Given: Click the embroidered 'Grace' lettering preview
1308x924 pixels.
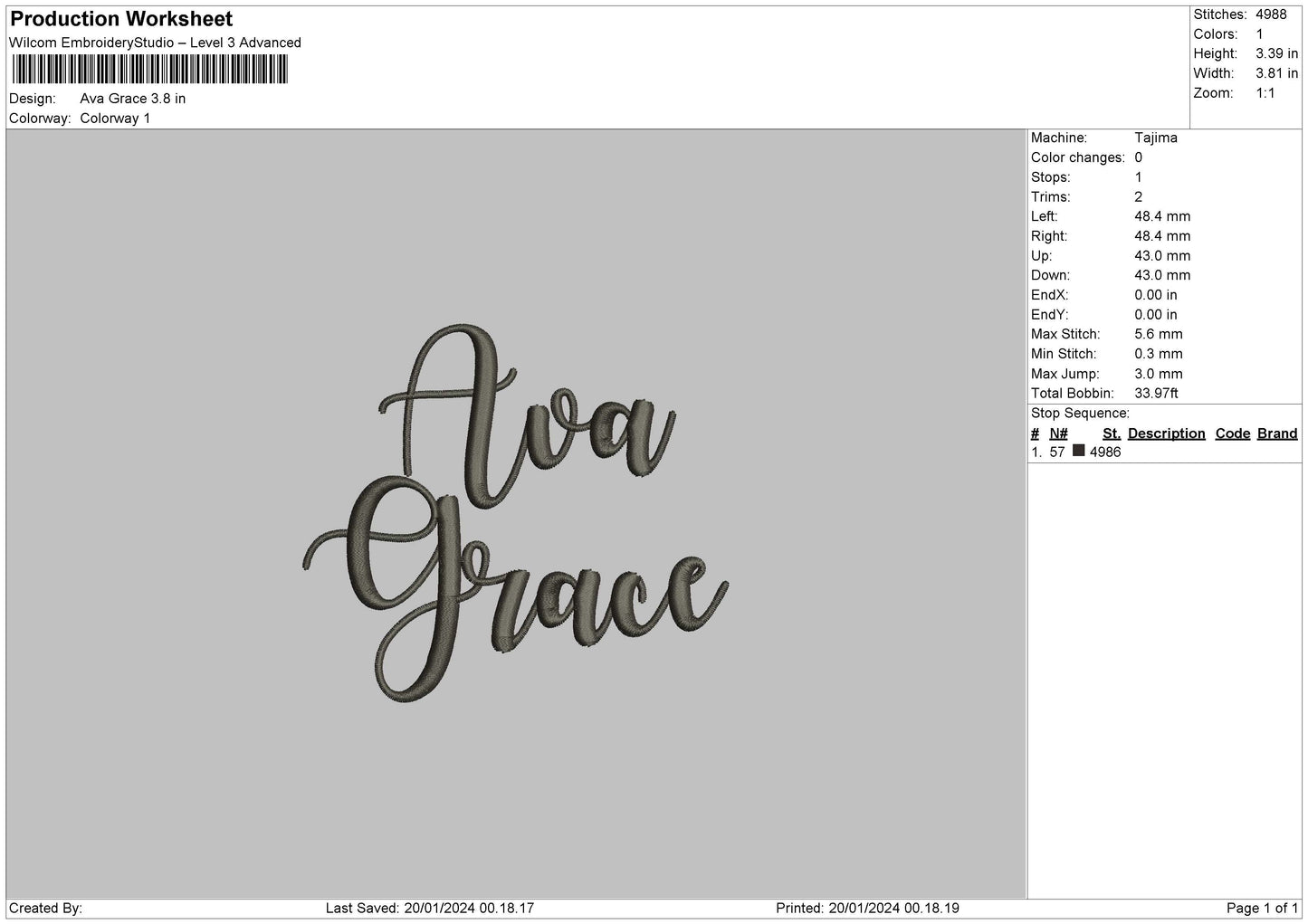Looking at the screenshot, I should [515, 588].
